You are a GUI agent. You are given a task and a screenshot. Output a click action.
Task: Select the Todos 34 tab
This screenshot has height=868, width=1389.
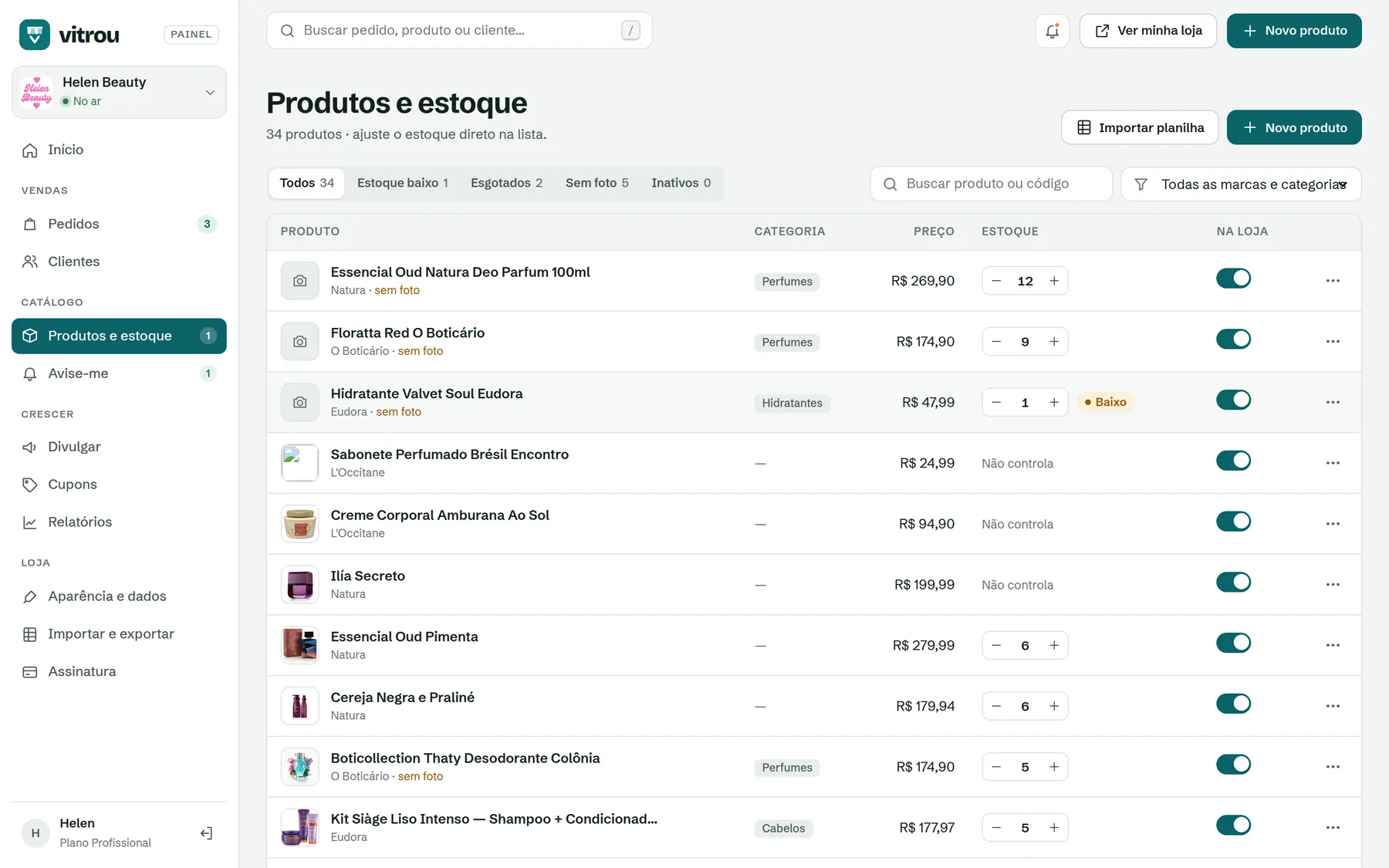(x=307, y=183)
